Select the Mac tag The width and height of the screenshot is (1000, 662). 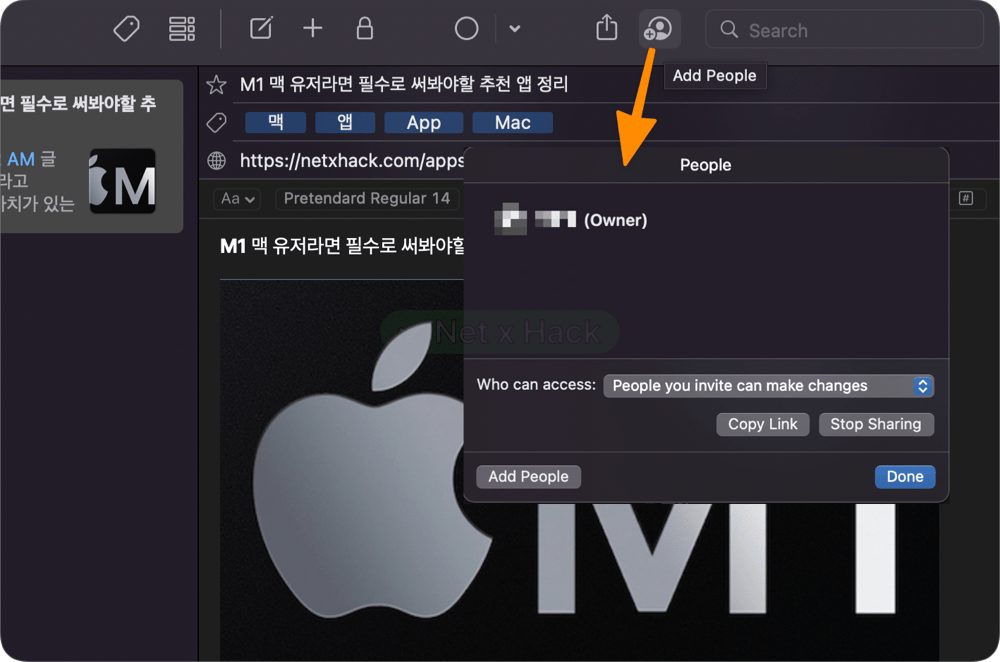point(512,122)
